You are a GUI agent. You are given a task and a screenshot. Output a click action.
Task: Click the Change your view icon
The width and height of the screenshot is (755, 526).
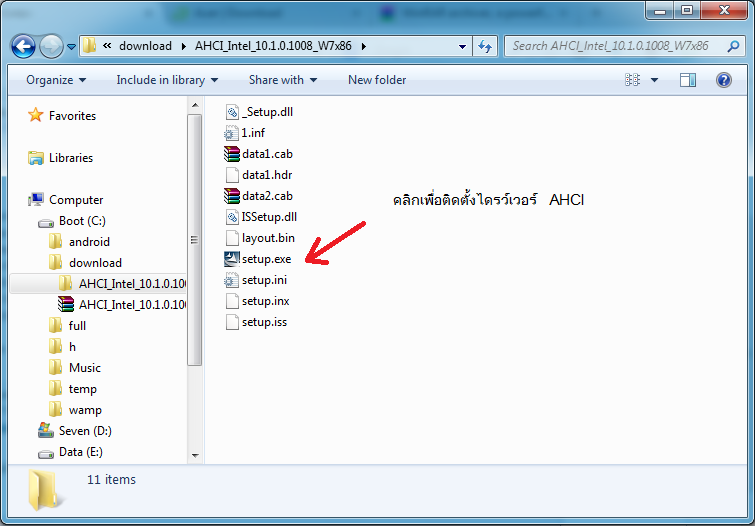pos(632,80)
